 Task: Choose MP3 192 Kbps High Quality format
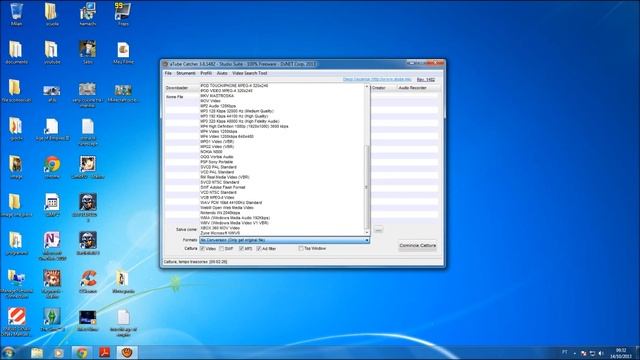tap(234, 116)
